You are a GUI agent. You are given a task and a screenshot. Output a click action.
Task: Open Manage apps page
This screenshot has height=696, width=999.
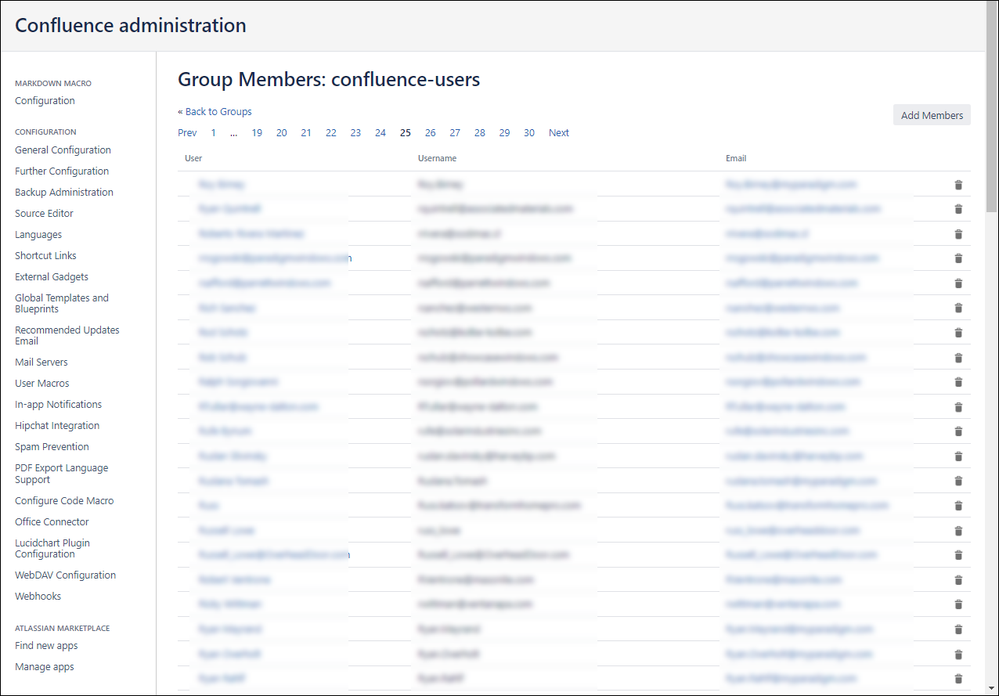[x=45, y=667]
